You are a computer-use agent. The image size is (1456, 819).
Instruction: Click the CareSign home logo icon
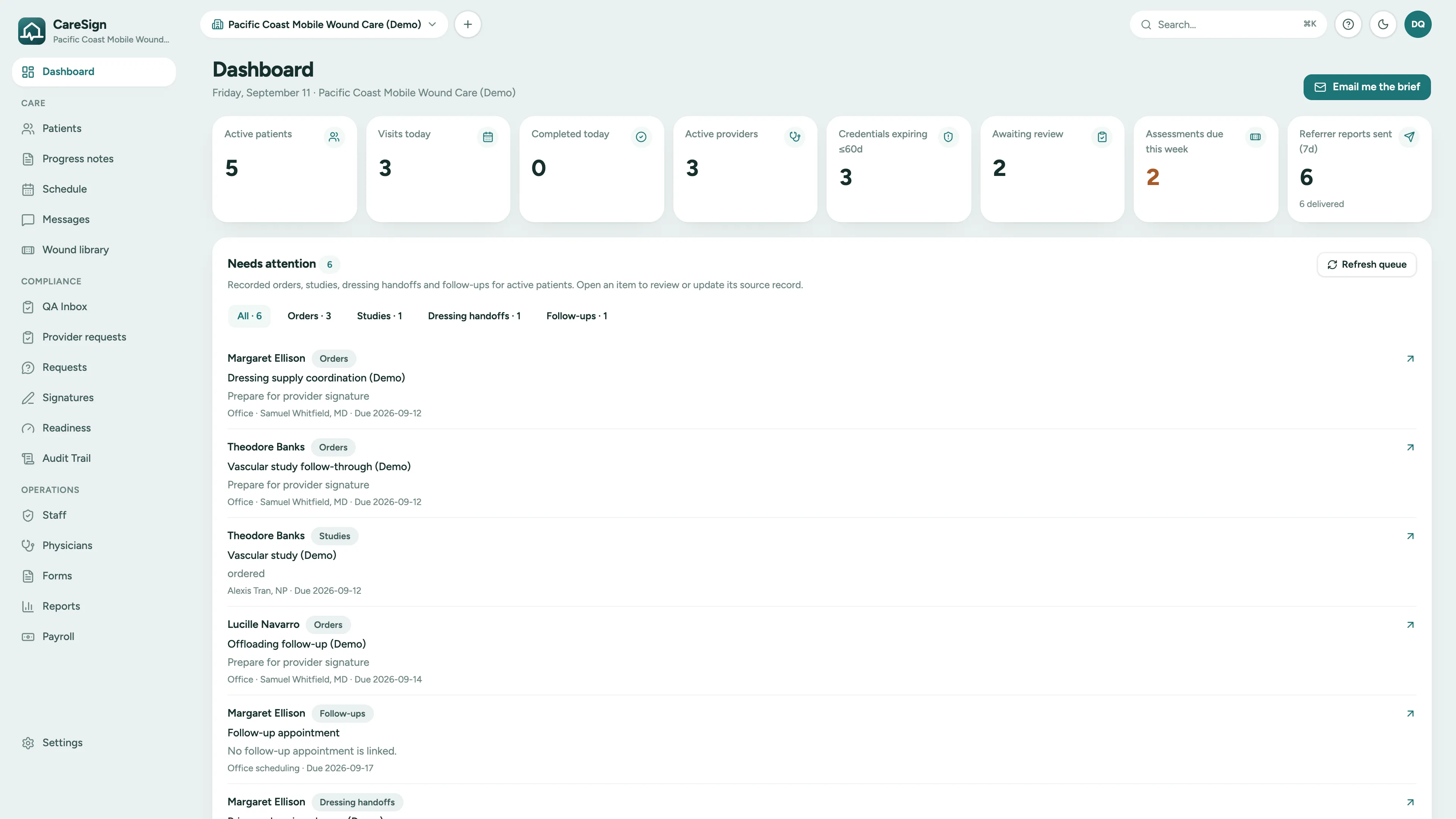(31, 31)
